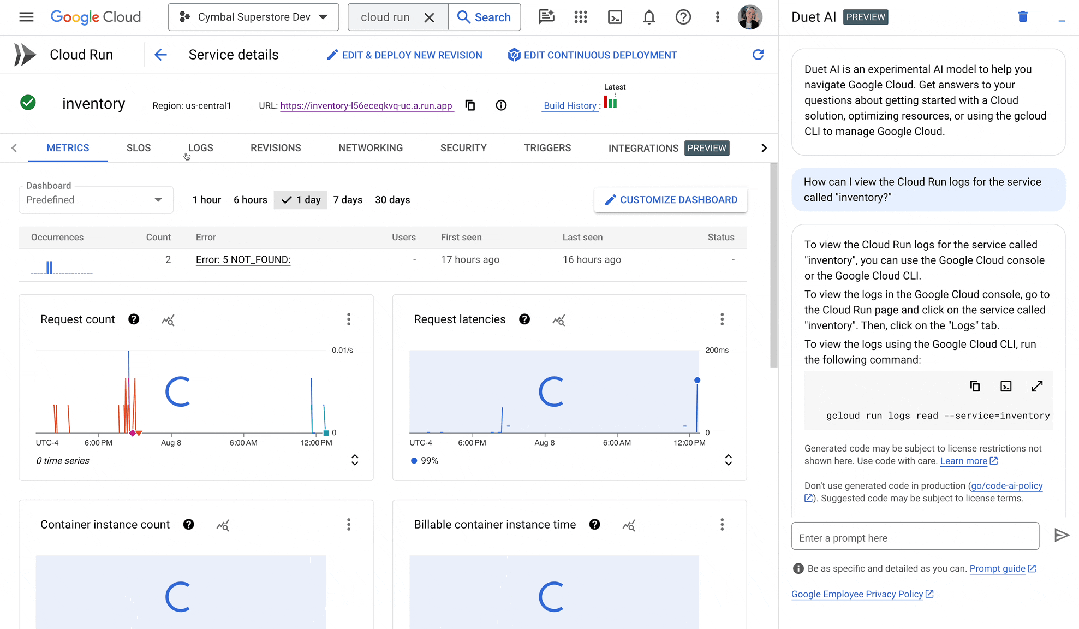Open help for Request count chart

tap(133, 319)
